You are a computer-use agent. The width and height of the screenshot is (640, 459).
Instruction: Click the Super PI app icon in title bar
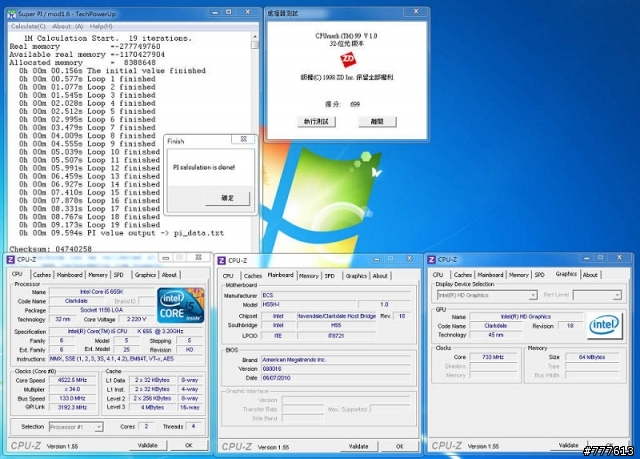click(x=12, y=14)
